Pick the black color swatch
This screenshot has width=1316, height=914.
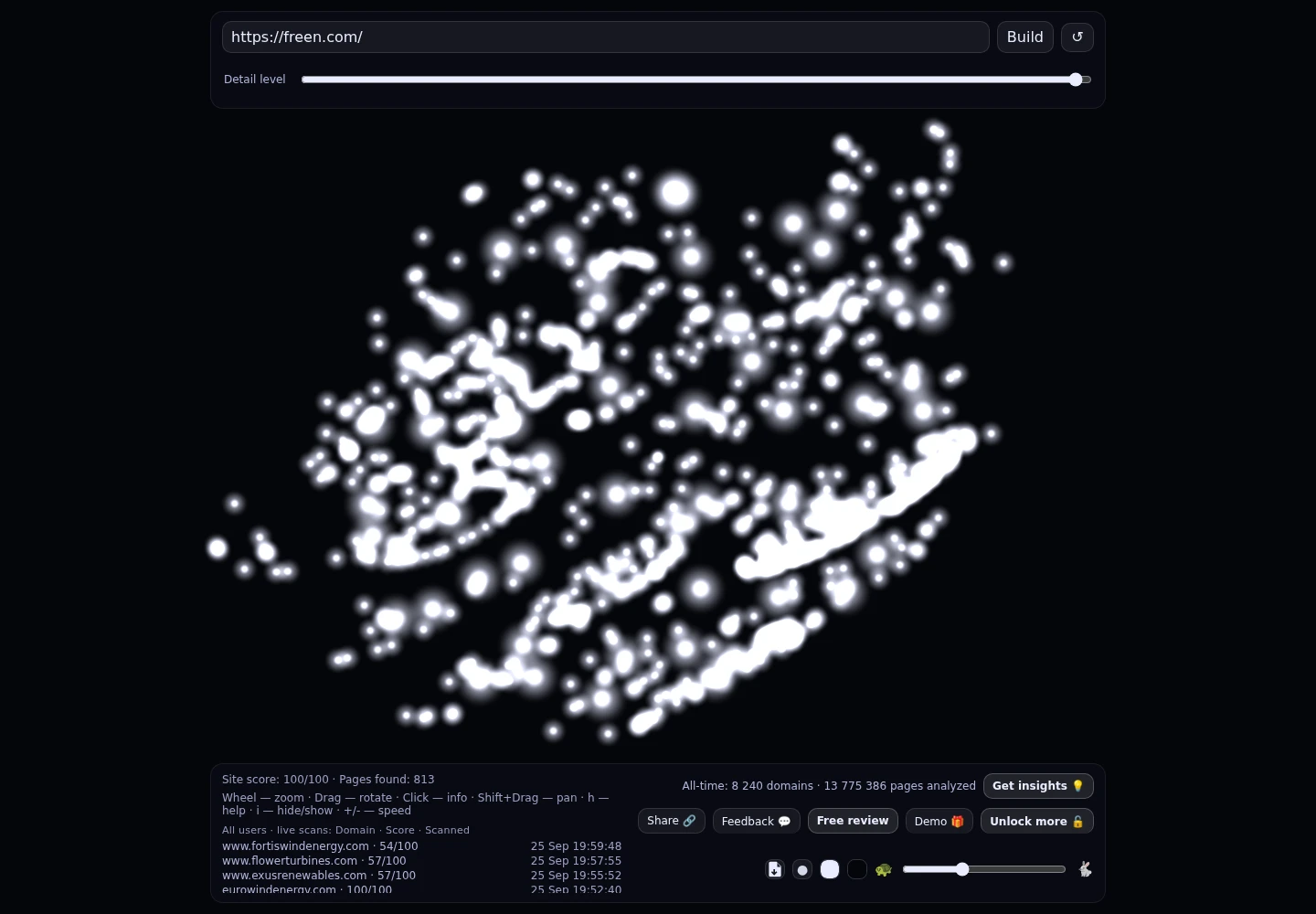[x=857, y=869]
